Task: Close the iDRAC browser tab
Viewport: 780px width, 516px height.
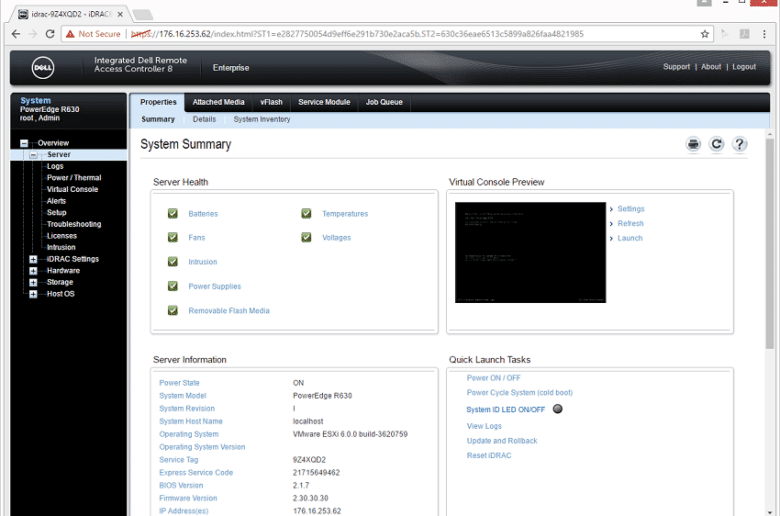Action: [120, 14]
